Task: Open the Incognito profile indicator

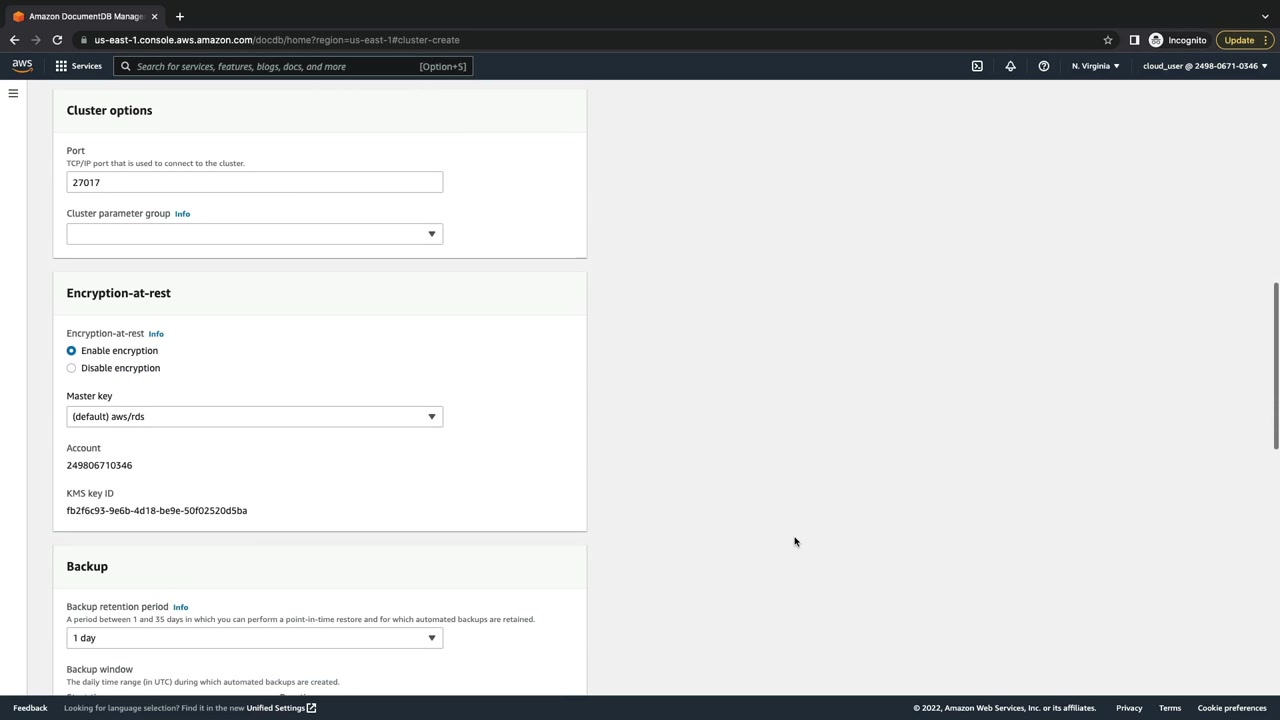Action: click(1178, 40)
